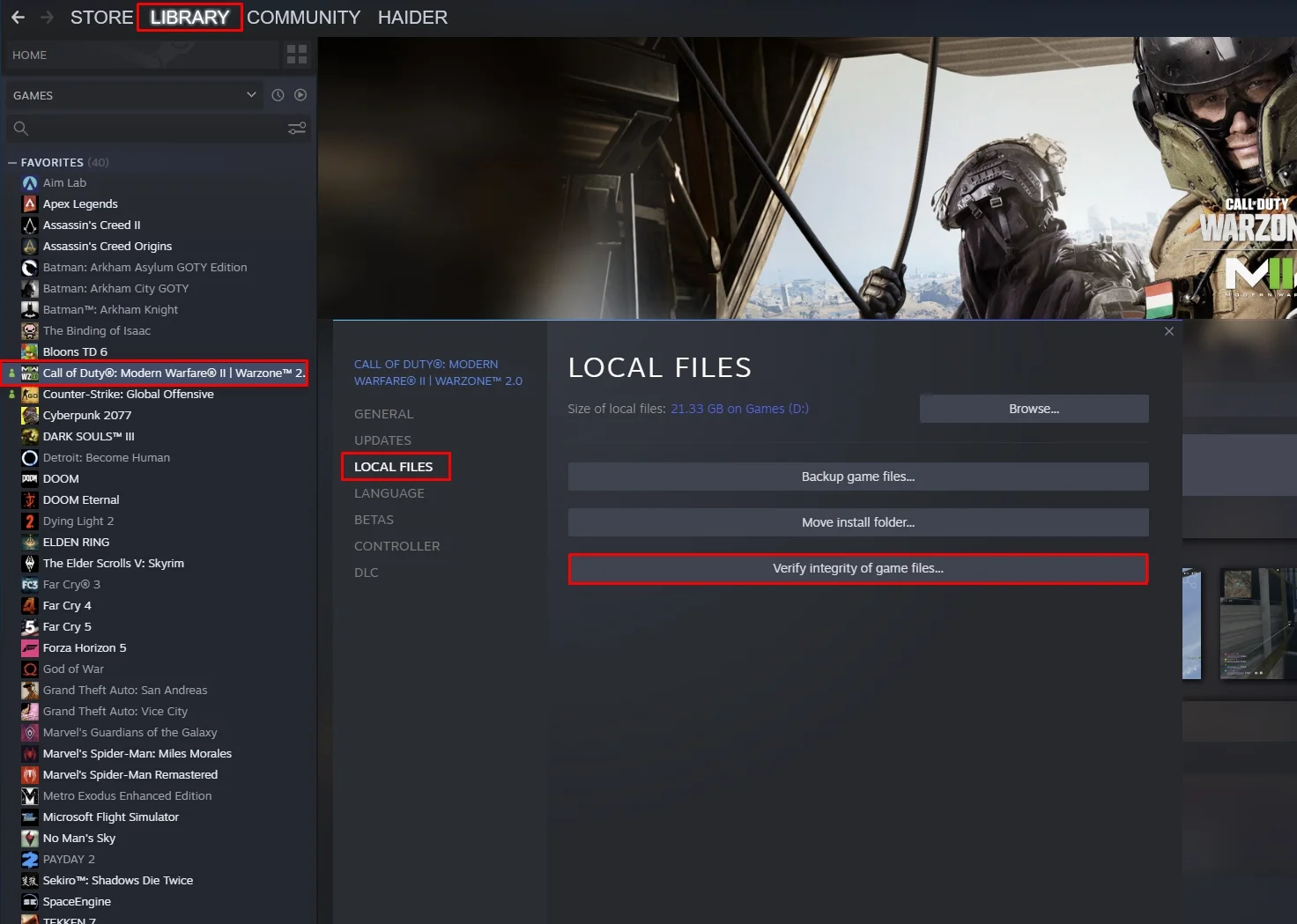This screenshot has height=924, width=1297.
Task: Click the Forza Horizon 5 icon
Action: click(x=30, y=648)
